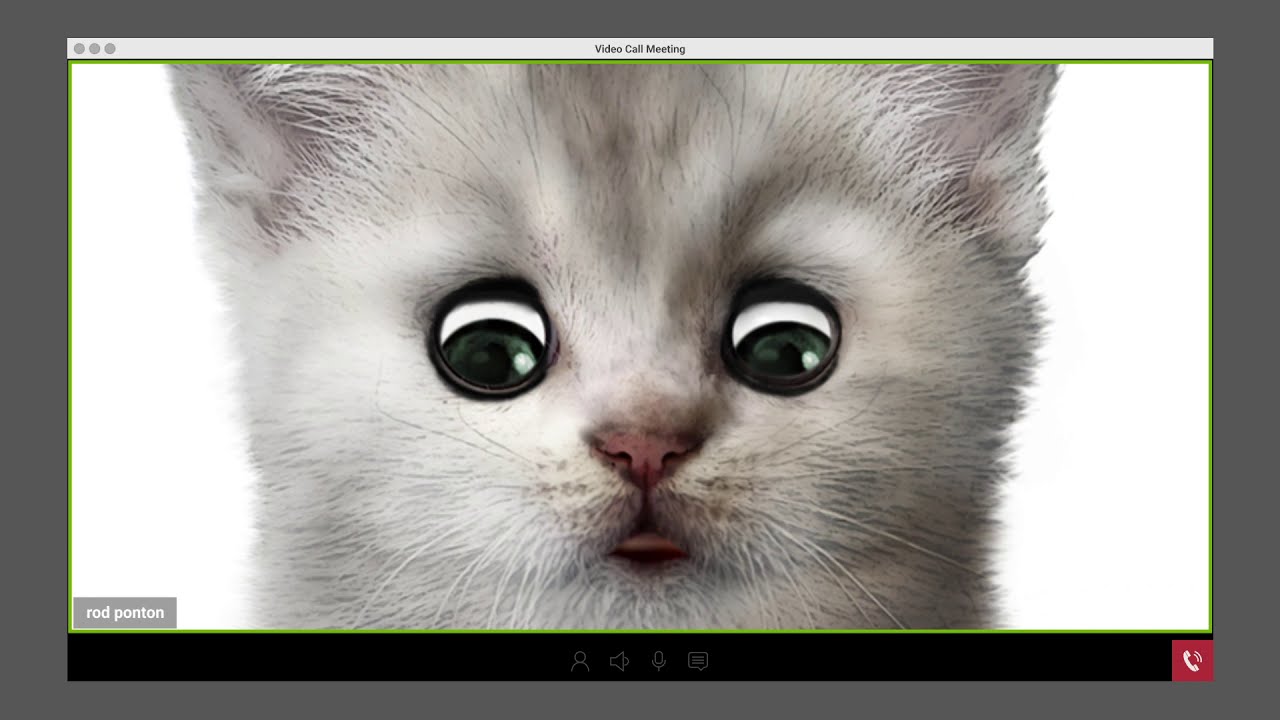Mute the microphone icon
This screenshot has height=720, width=1280.
659,661
